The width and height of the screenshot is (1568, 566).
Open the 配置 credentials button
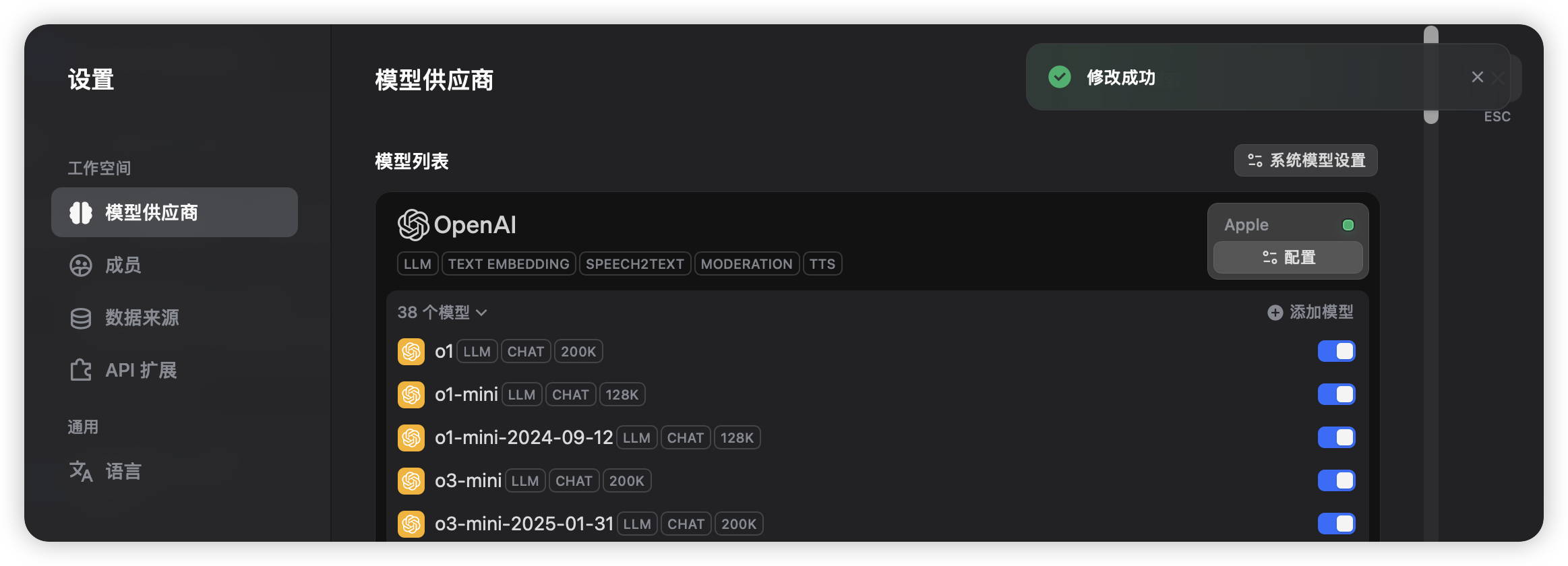tap(1288, 257)
